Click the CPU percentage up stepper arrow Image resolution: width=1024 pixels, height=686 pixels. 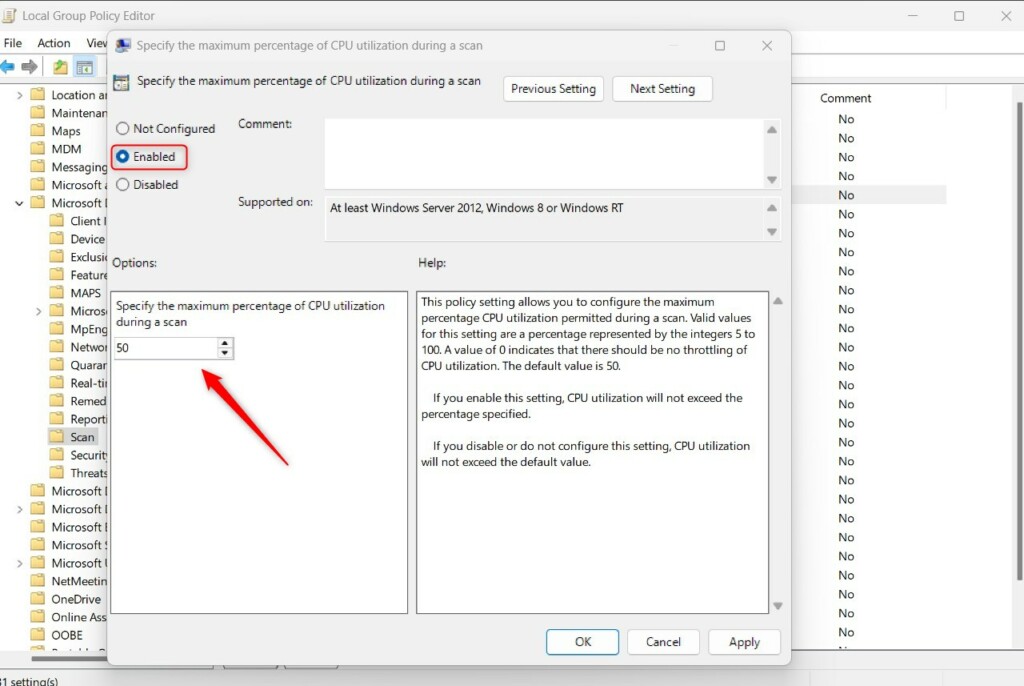tap(225, 344)
